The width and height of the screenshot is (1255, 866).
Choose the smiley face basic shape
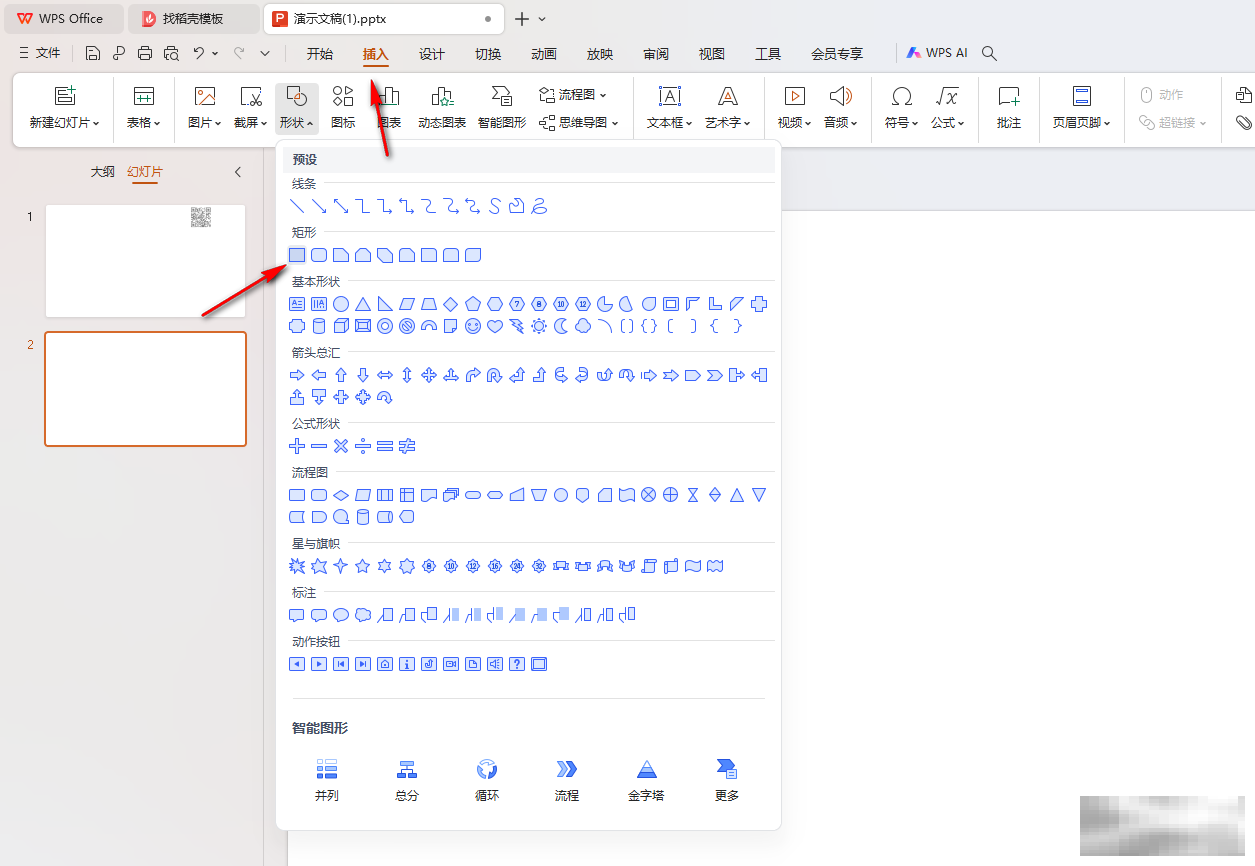tap(473, 326)
